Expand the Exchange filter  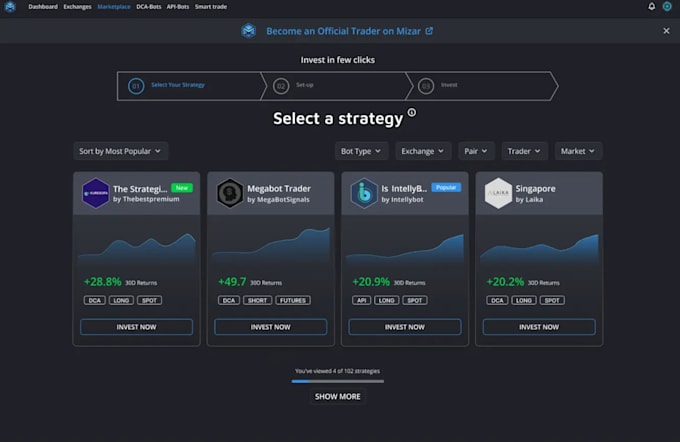(x=423, y=151)
